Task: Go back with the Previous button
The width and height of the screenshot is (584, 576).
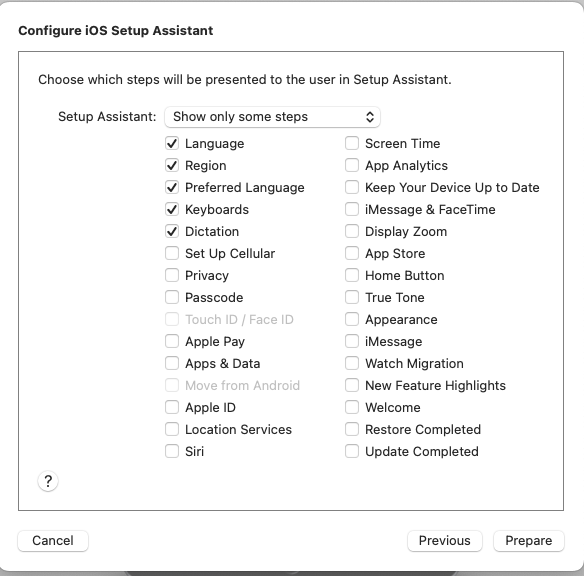Action: pos(445,541)
